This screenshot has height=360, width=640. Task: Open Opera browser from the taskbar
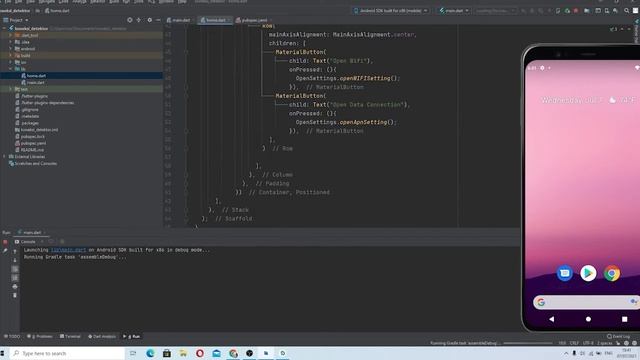click(x=200, y=353)
